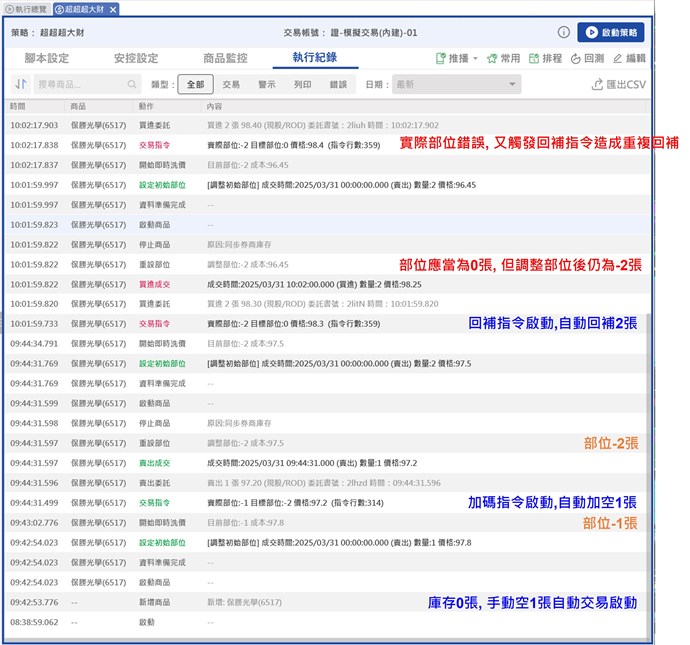
Task: Click the 啟動策略 start button
Action: pos(611,33)
